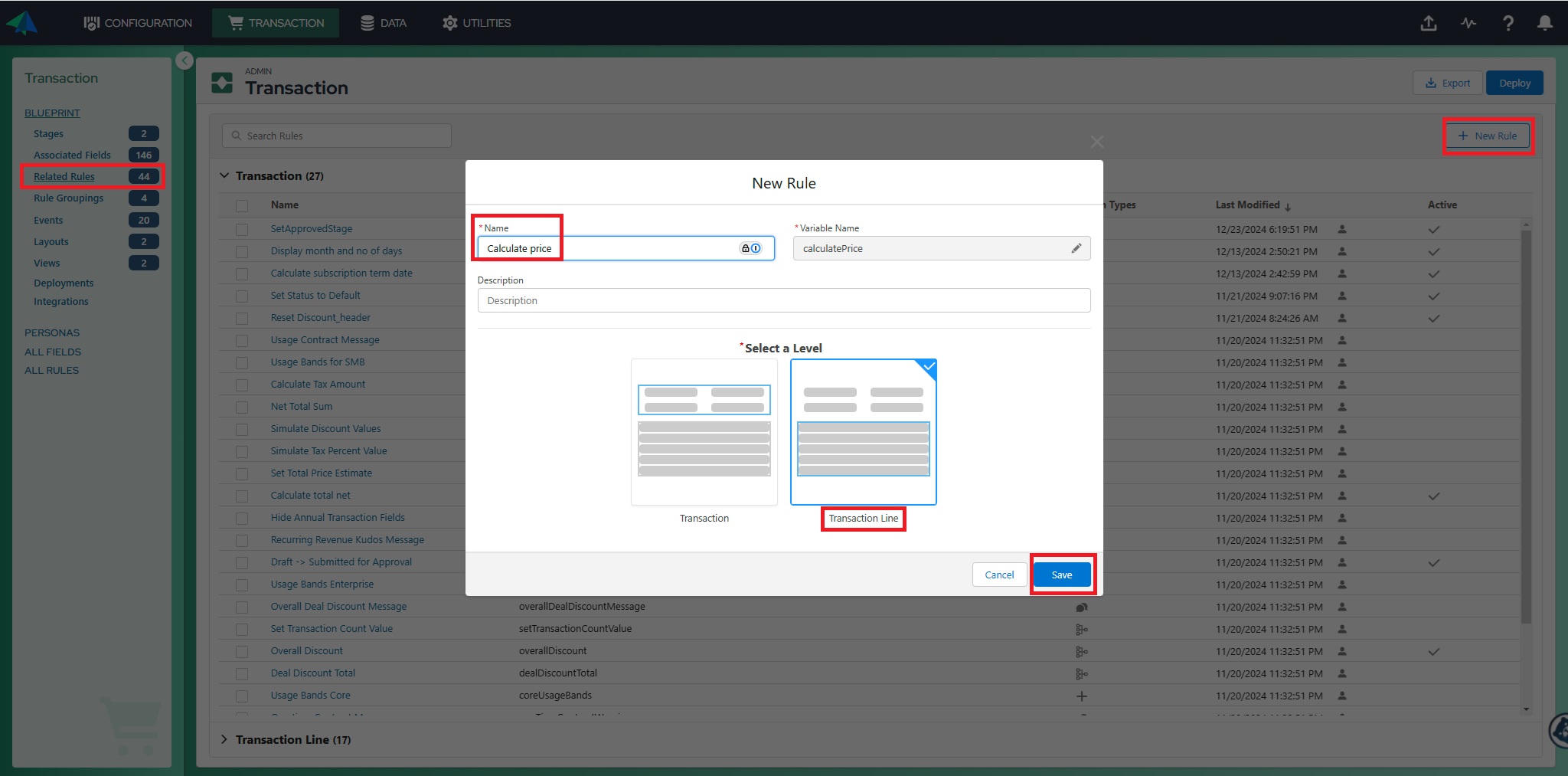Collapse the Transaction sidebar with arrow button
Screen dimensions: 1568x776
tap(185, 61)
